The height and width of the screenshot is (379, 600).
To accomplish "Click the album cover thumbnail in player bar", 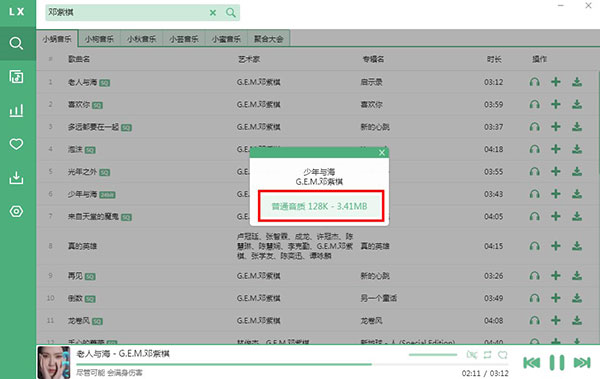I will pyautogui.click(x=54, y=362).
